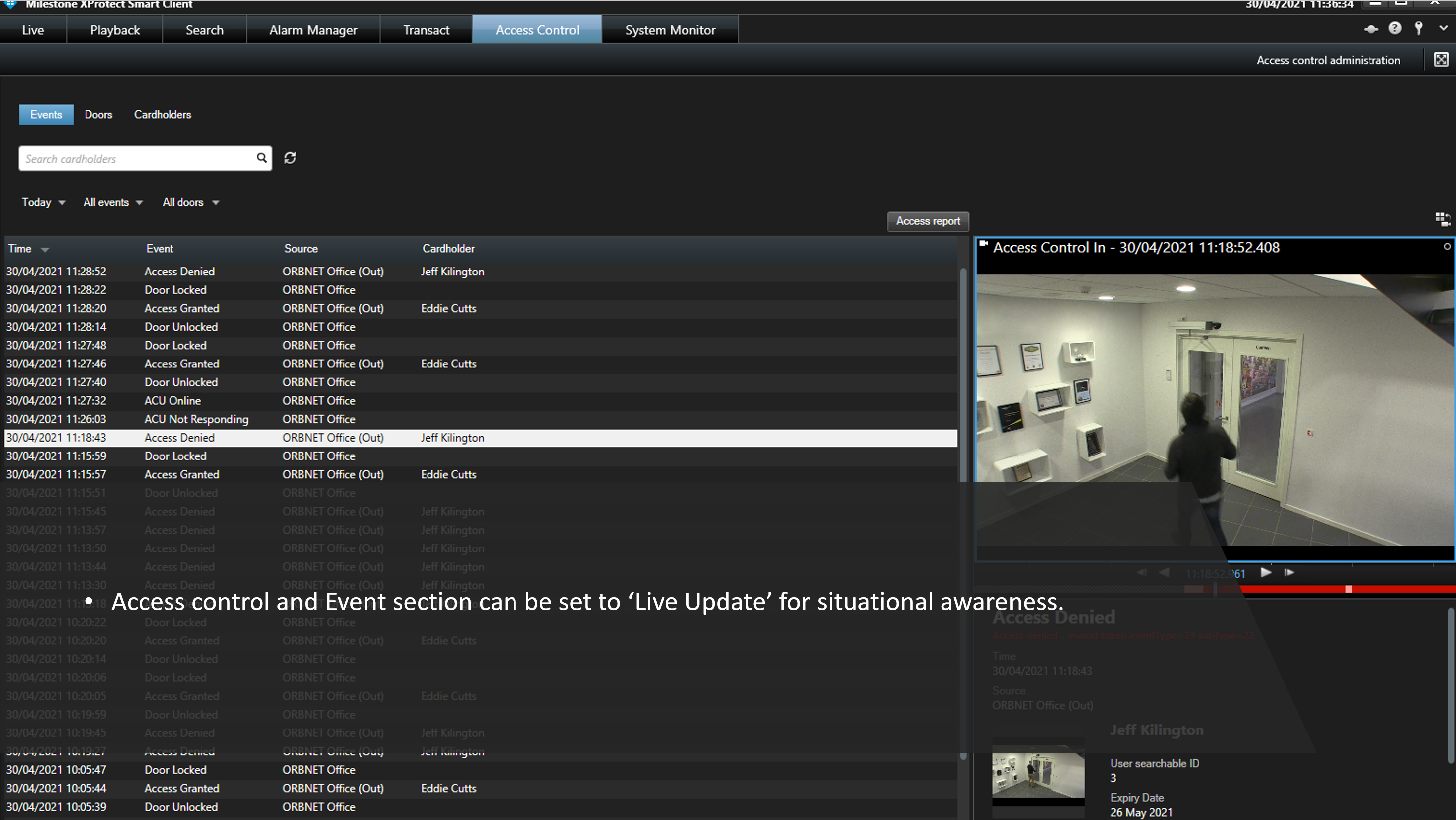The height and width of the screenshot is (820, 1456).
Task: Select the Events sub-tab
Action: click(x=46, y=115)
